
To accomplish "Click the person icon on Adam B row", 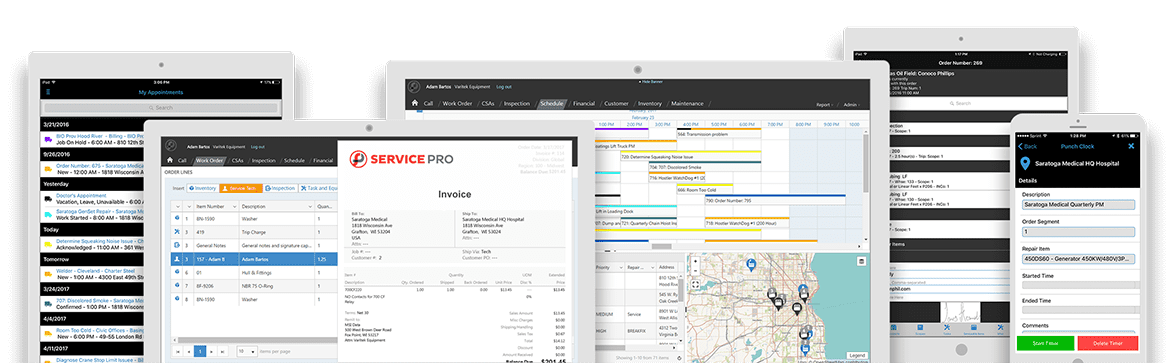I will pos(177,259).
